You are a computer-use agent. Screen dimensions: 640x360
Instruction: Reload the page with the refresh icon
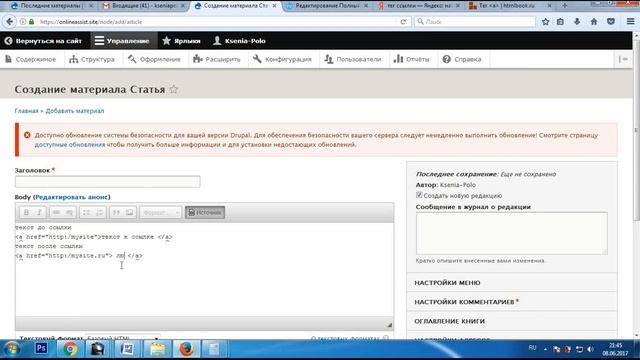pos(403,22)
